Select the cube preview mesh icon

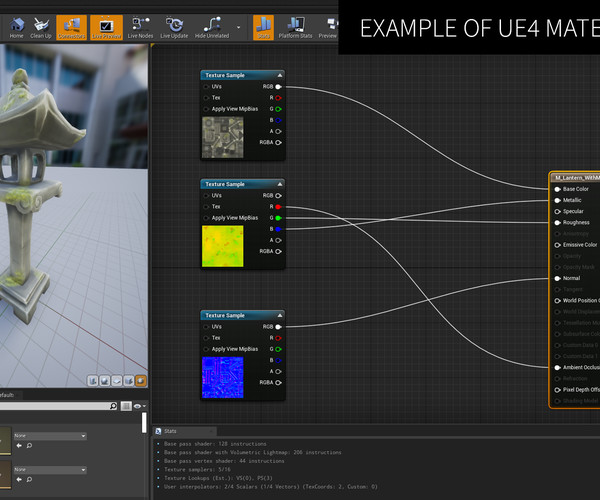pos(129,380)
